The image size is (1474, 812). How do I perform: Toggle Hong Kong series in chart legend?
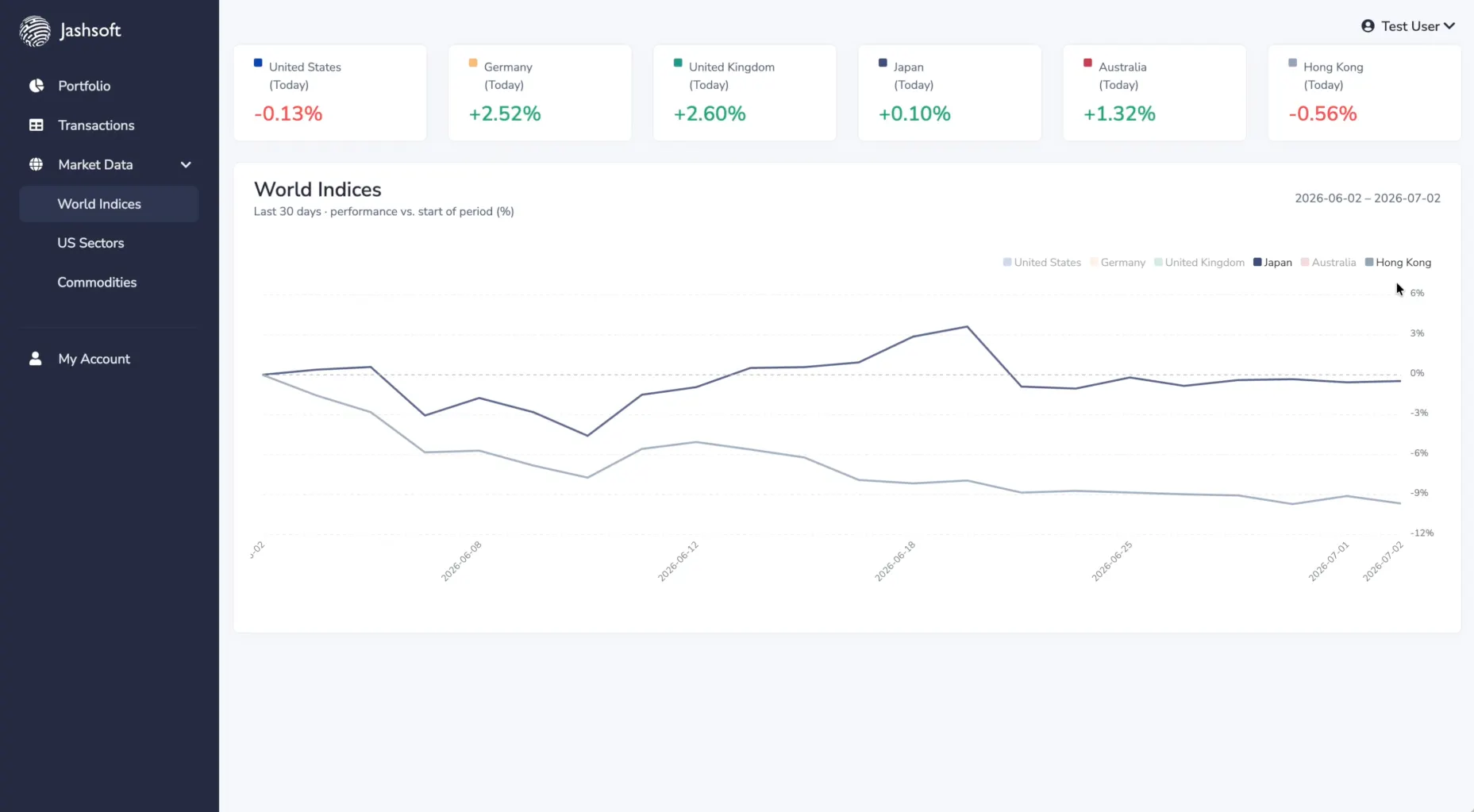click(x=1399, y=263)
